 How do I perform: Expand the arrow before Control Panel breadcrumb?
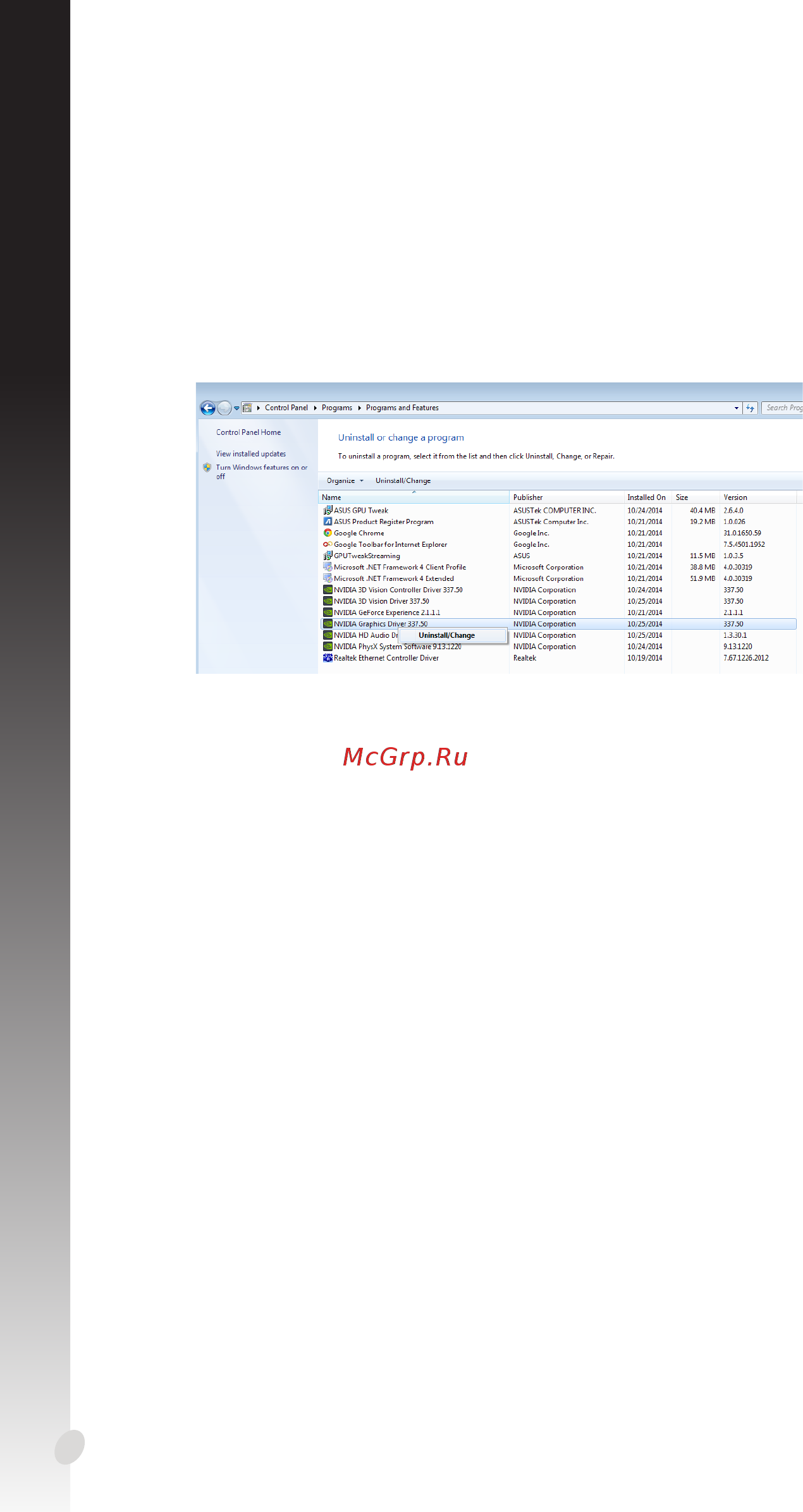[259, 408]
